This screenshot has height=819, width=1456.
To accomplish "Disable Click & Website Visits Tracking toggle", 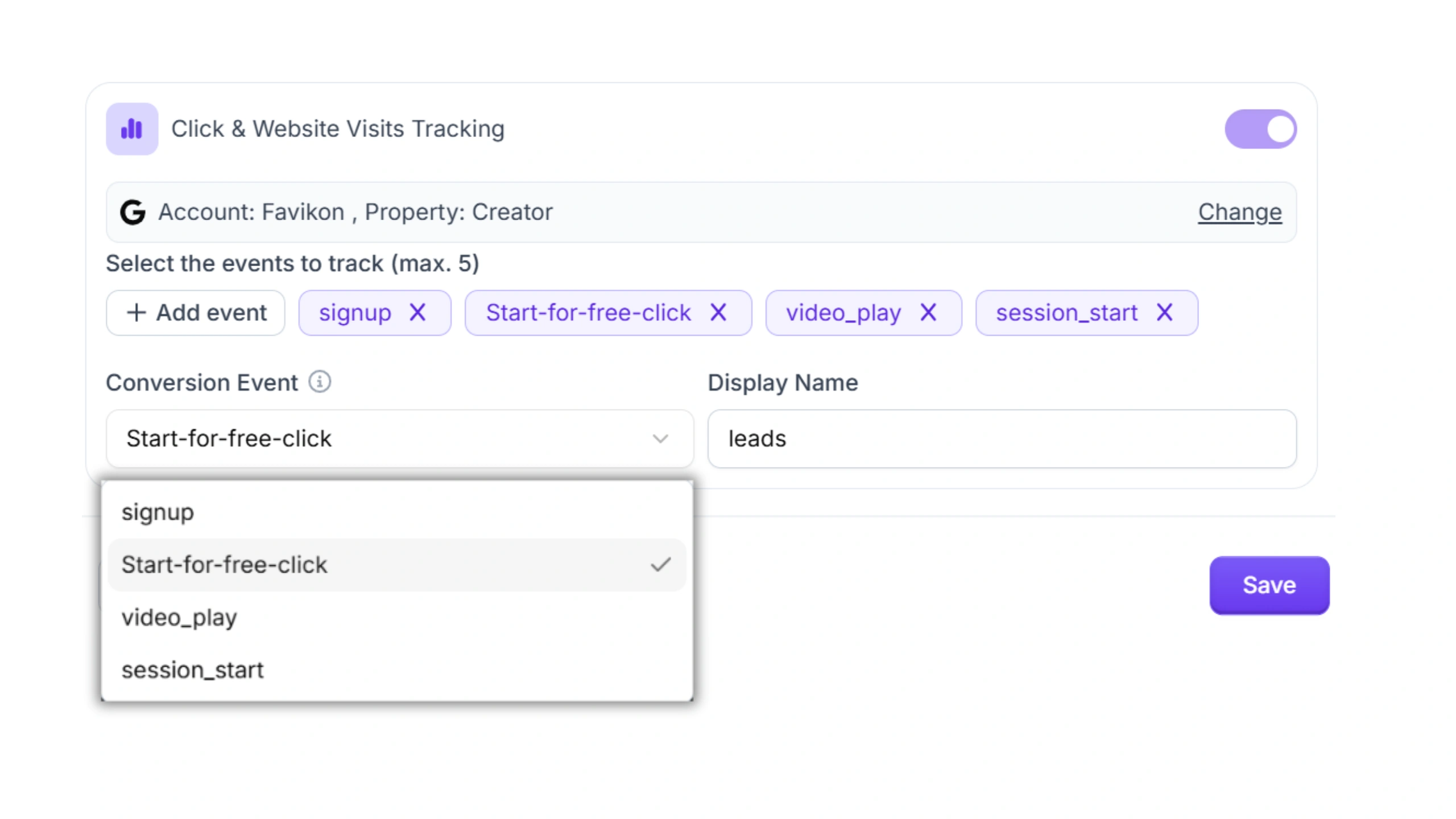I will [x=1260, y=129].
